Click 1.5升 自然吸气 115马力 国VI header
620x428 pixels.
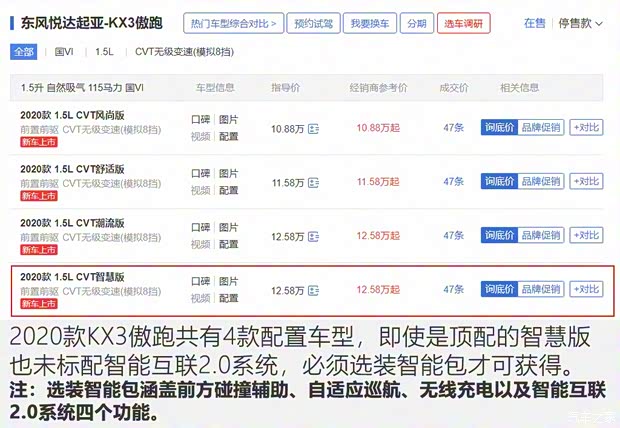point(82,87)
